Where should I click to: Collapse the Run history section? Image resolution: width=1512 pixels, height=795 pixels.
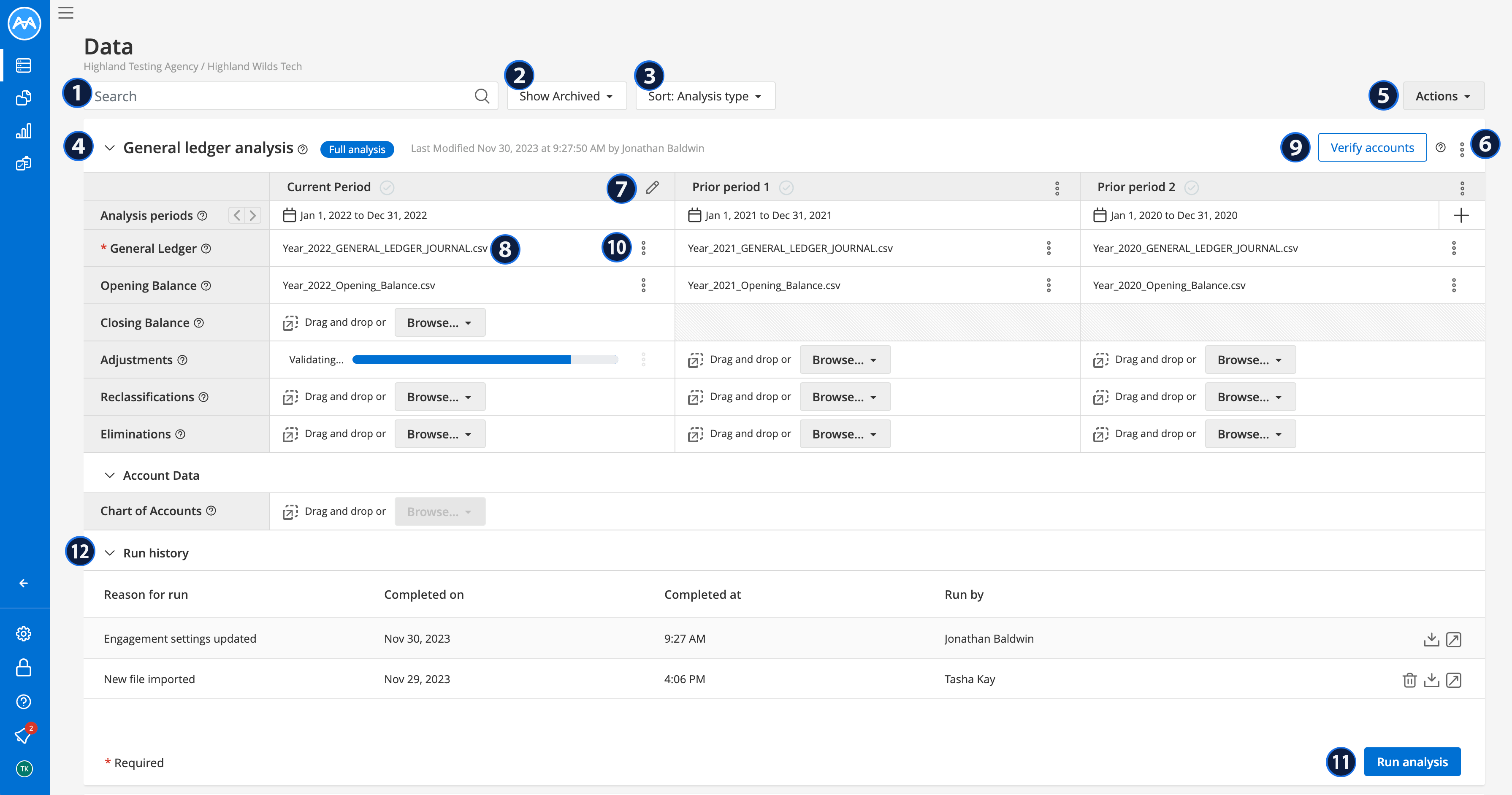click(109, 553)
